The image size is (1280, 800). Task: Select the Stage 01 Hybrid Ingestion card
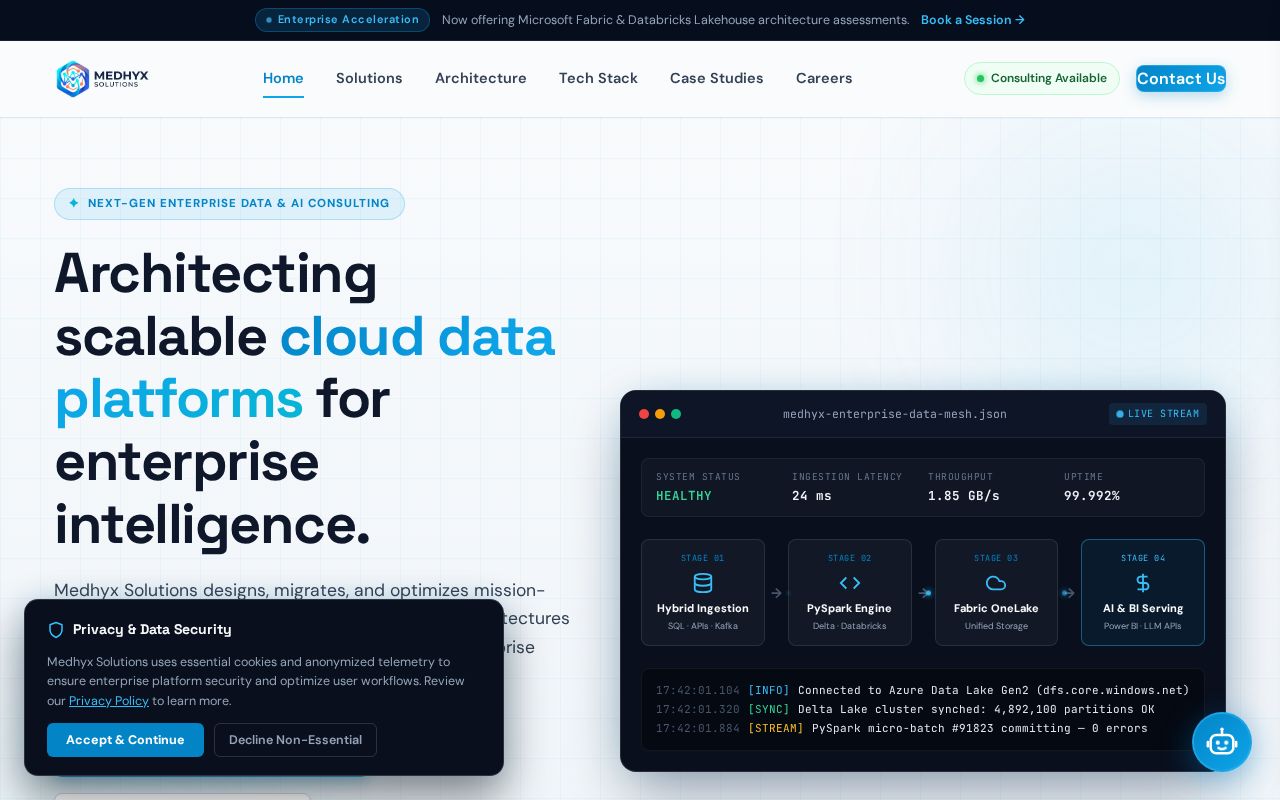pos(703,593)
